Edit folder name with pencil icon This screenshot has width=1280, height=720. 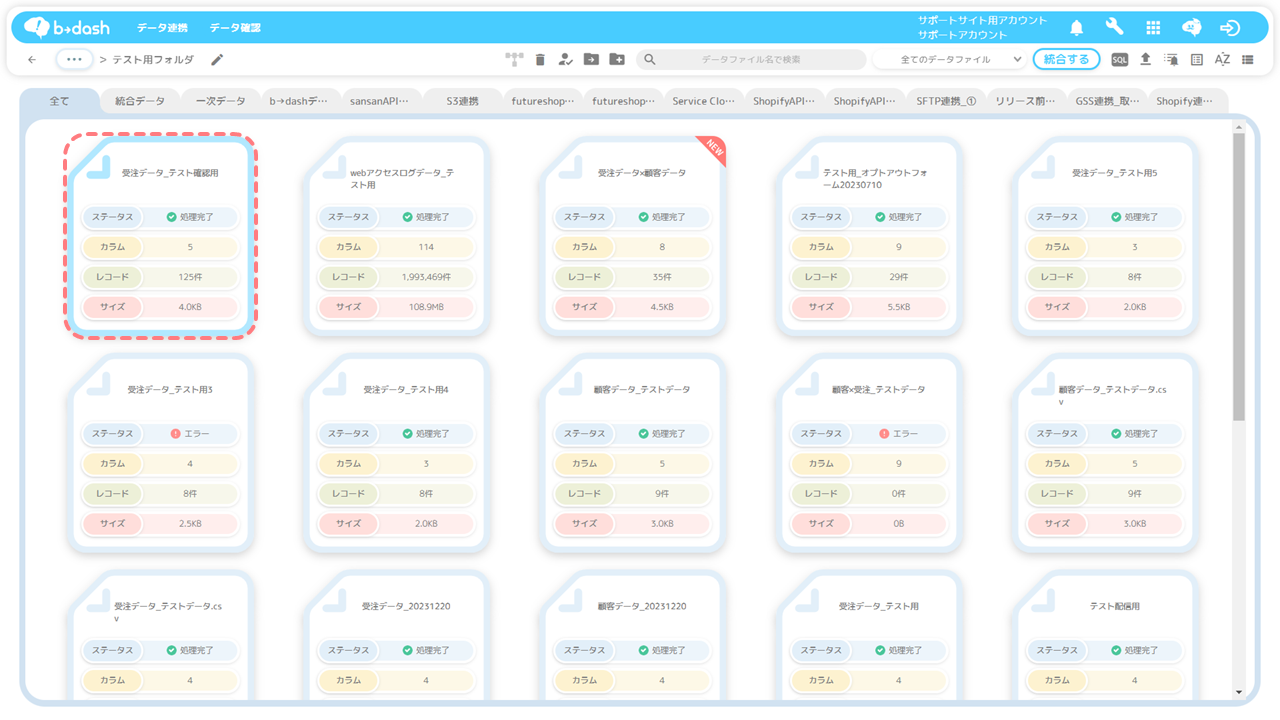click(x=217, y=60)
